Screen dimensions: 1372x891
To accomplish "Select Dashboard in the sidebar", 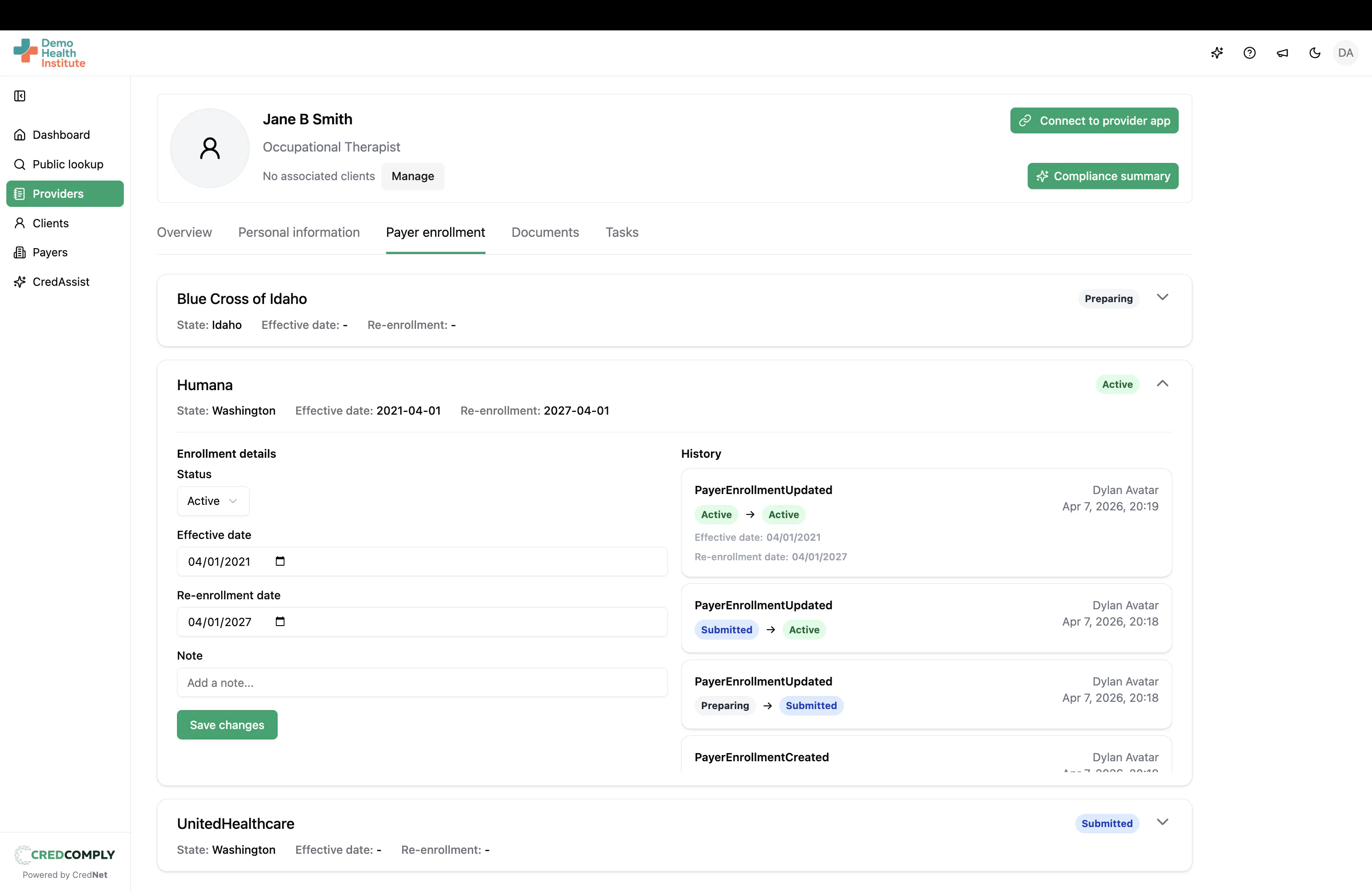I will [61, 134].
